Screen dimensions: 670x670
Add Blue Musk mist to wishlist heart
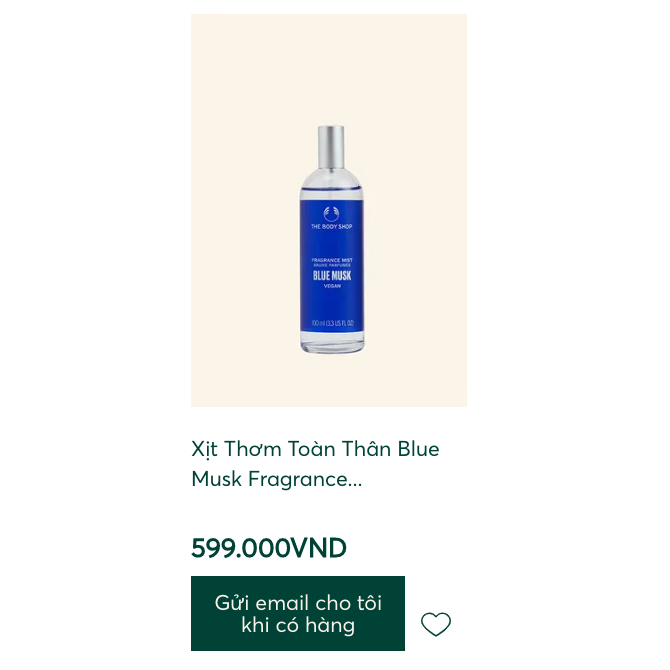tap(435, 624)
